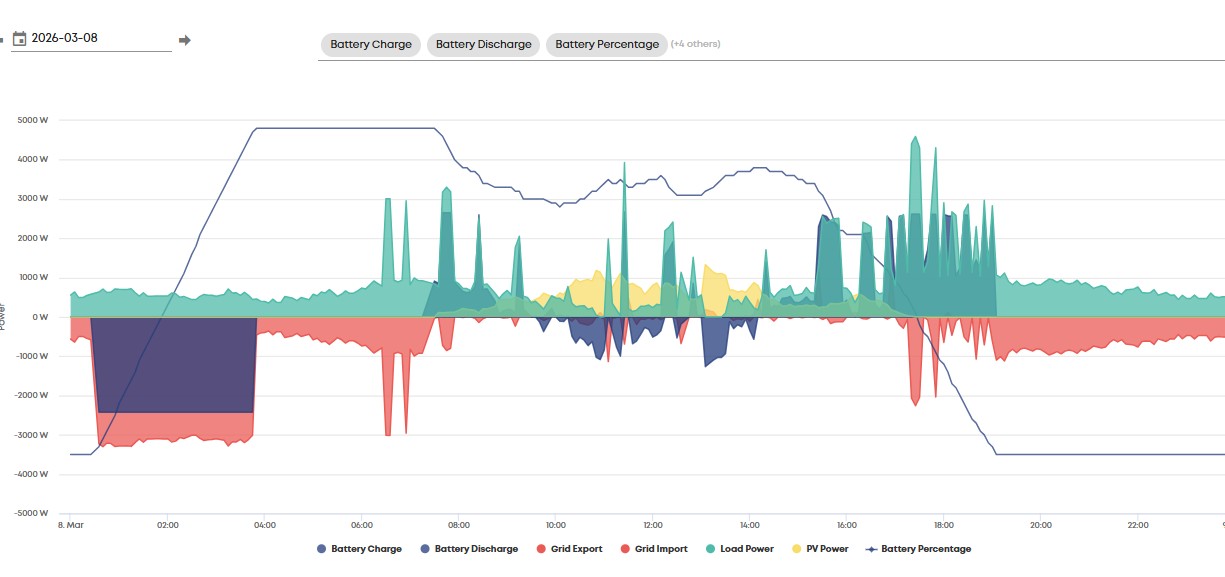Click the Grid Import legend marker
Viewport: 1225px width, 577px height.
(625, 549)
